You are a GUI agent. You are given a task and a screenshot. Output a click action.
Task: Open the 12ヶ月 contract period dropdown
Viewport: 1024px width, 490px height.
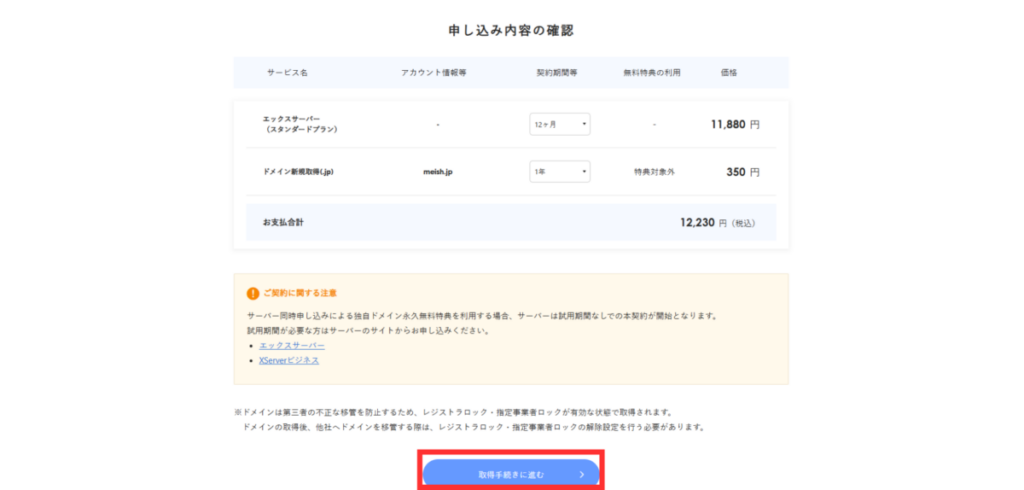coord(559,124)
